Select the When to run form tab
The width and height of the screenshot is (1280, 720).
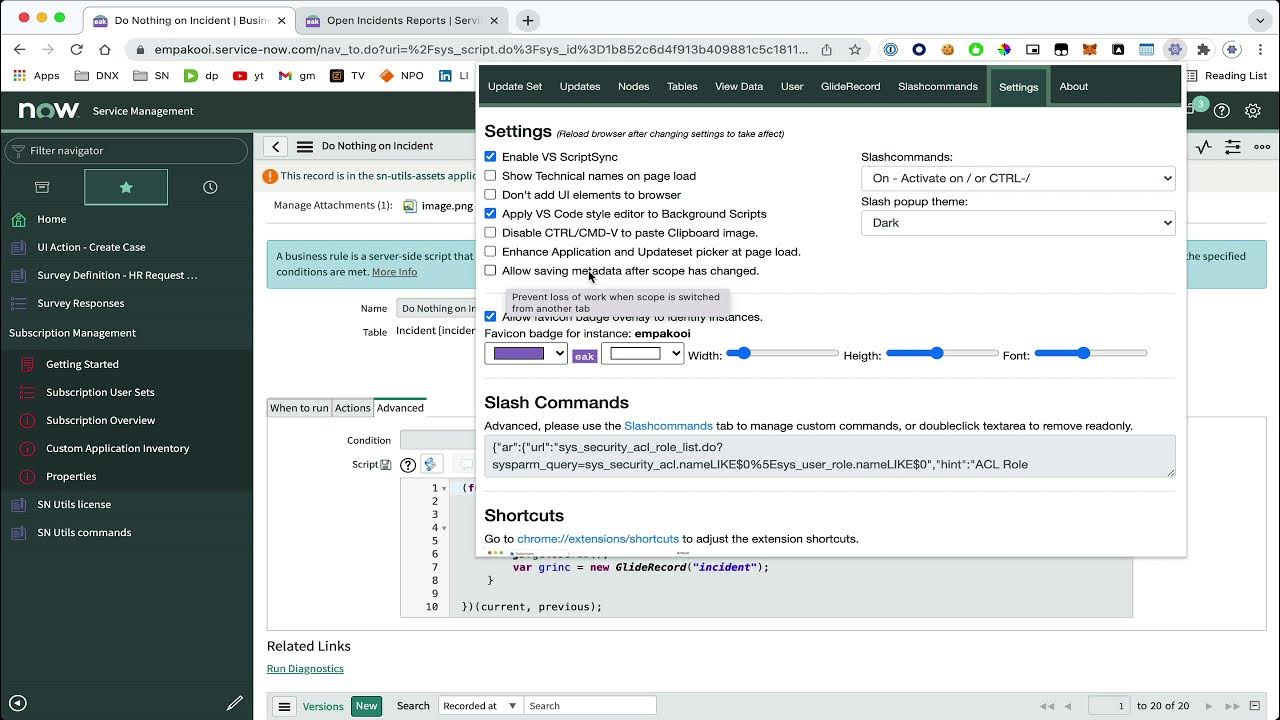(x=299, y=408)
